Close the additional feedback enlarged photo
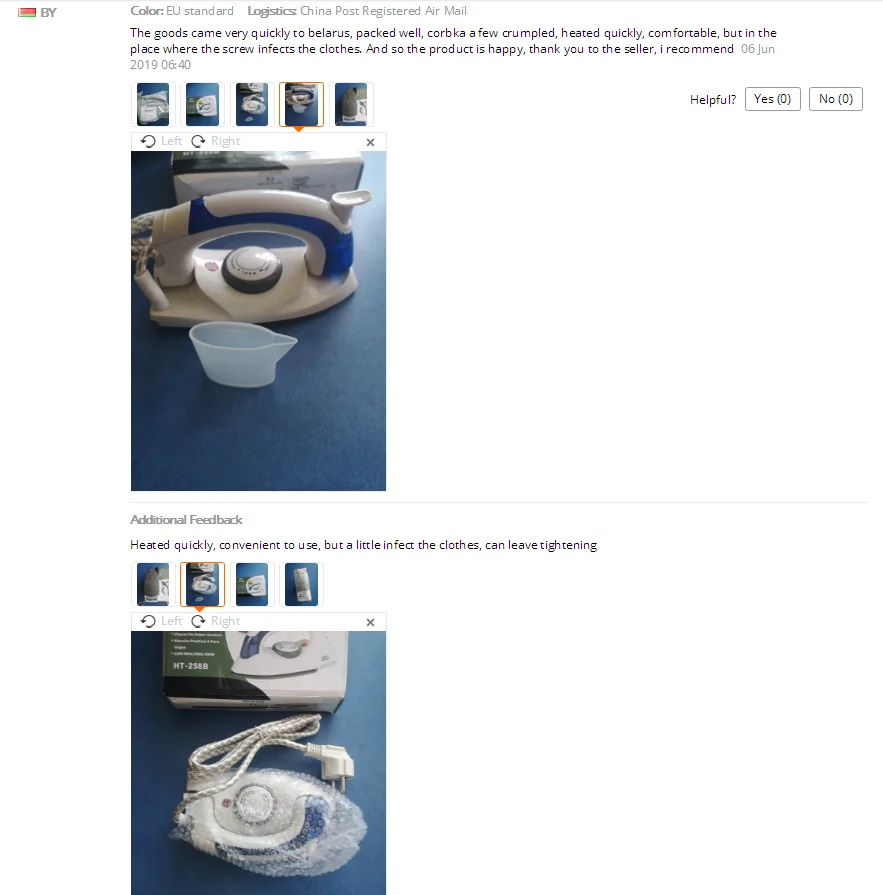Screen dimensions: 883x895 click(x=370, y=622)
